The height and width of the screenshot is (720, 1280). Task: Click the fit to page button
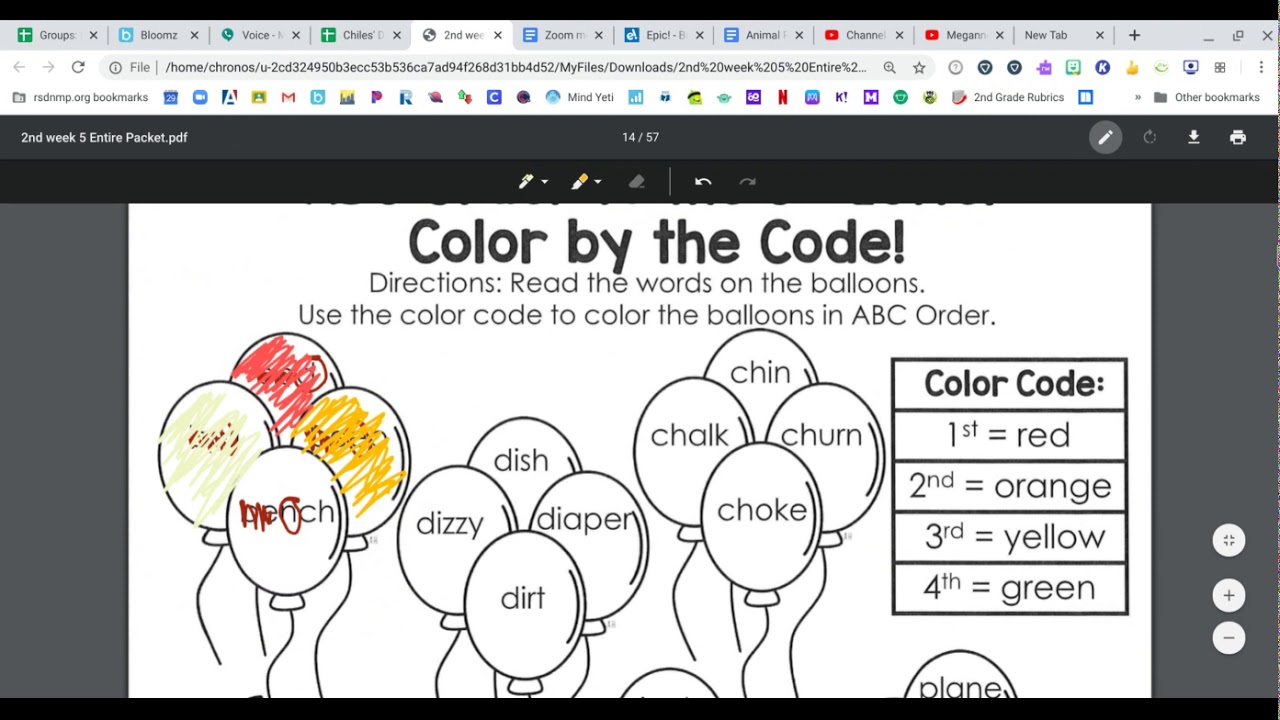click(1229, 540)
